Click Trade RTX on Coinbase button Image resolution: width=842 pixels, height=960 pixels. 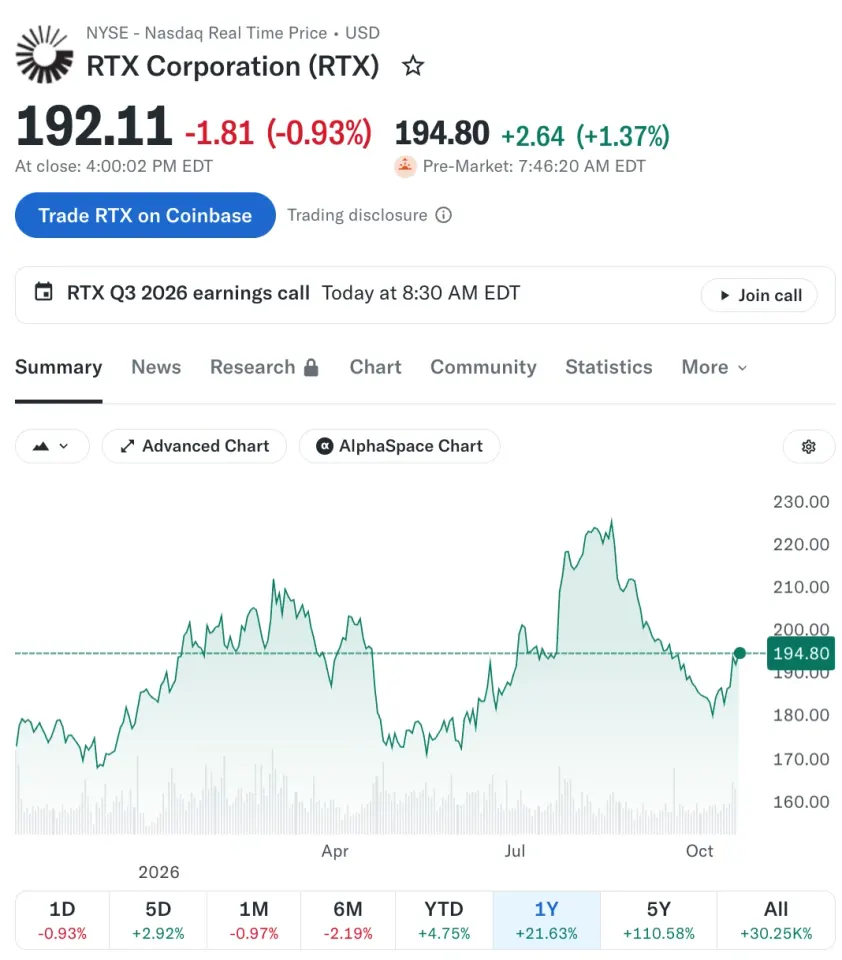(x=145, y=216)
